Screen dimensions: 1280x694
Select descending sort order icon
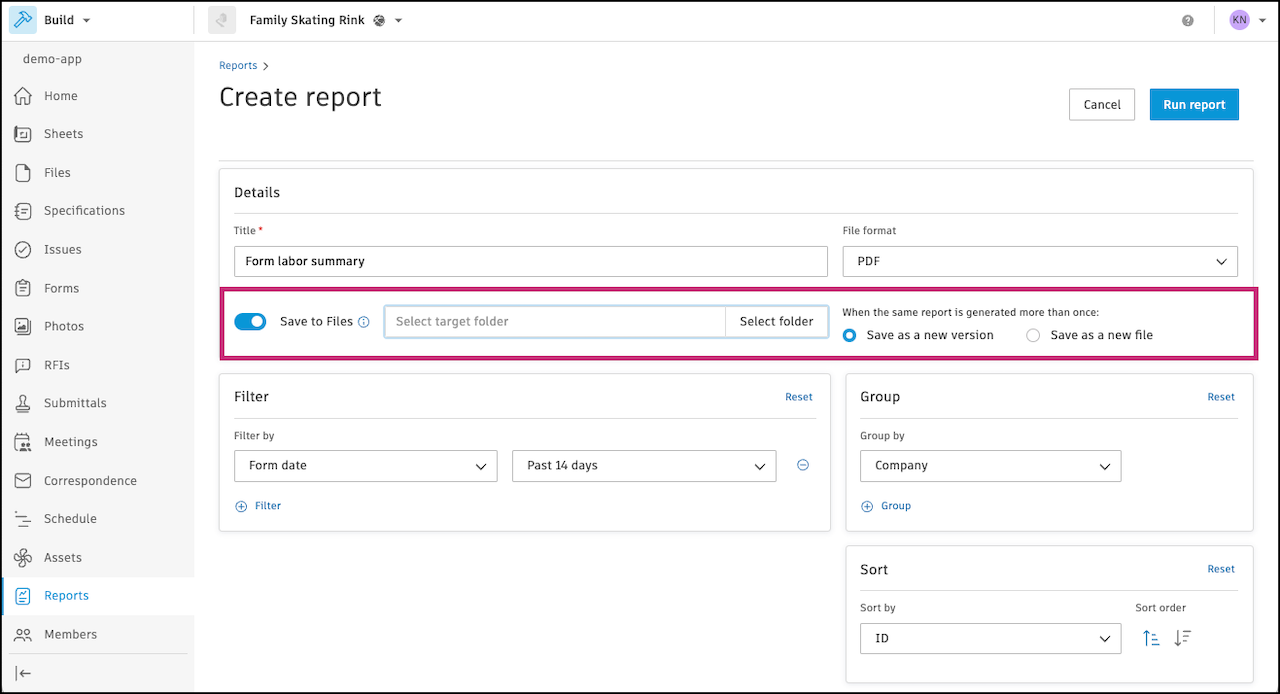(1182, 638)
